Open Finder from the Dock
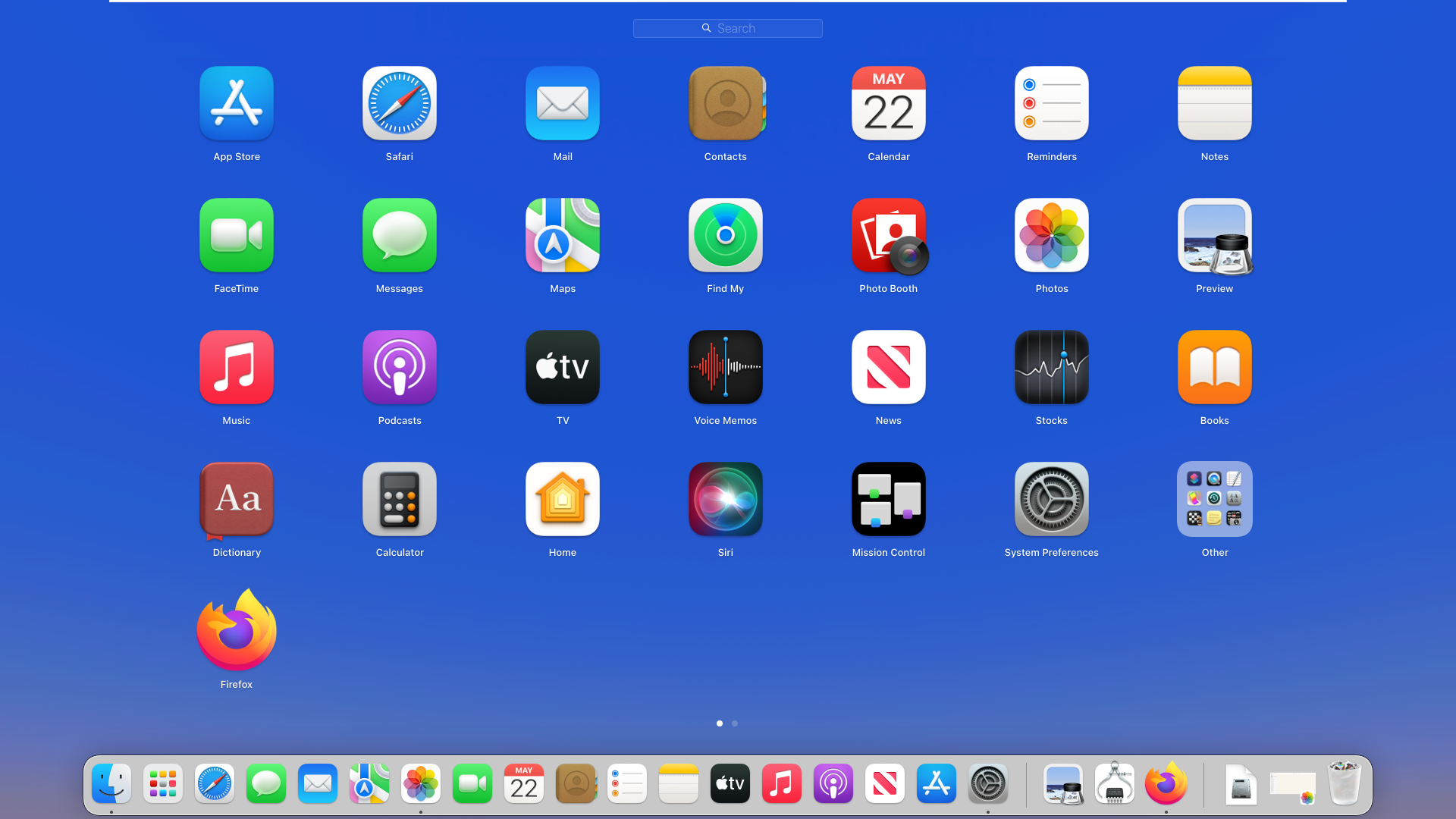The width and height of the screenshot is (1456, 819). (x=111, y=784)
